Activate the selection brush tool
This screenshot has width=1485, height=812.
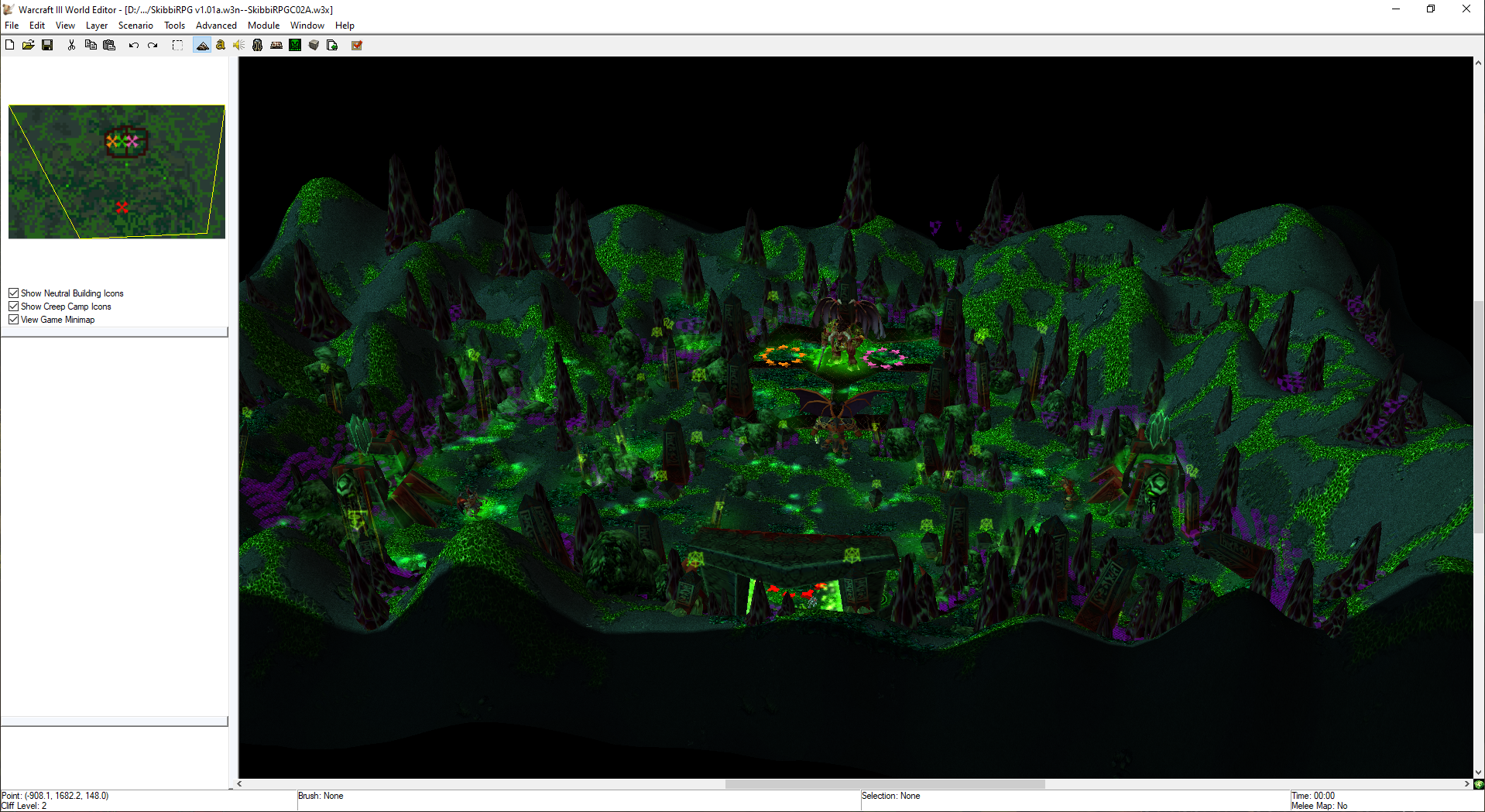click(x=177, y=45)
